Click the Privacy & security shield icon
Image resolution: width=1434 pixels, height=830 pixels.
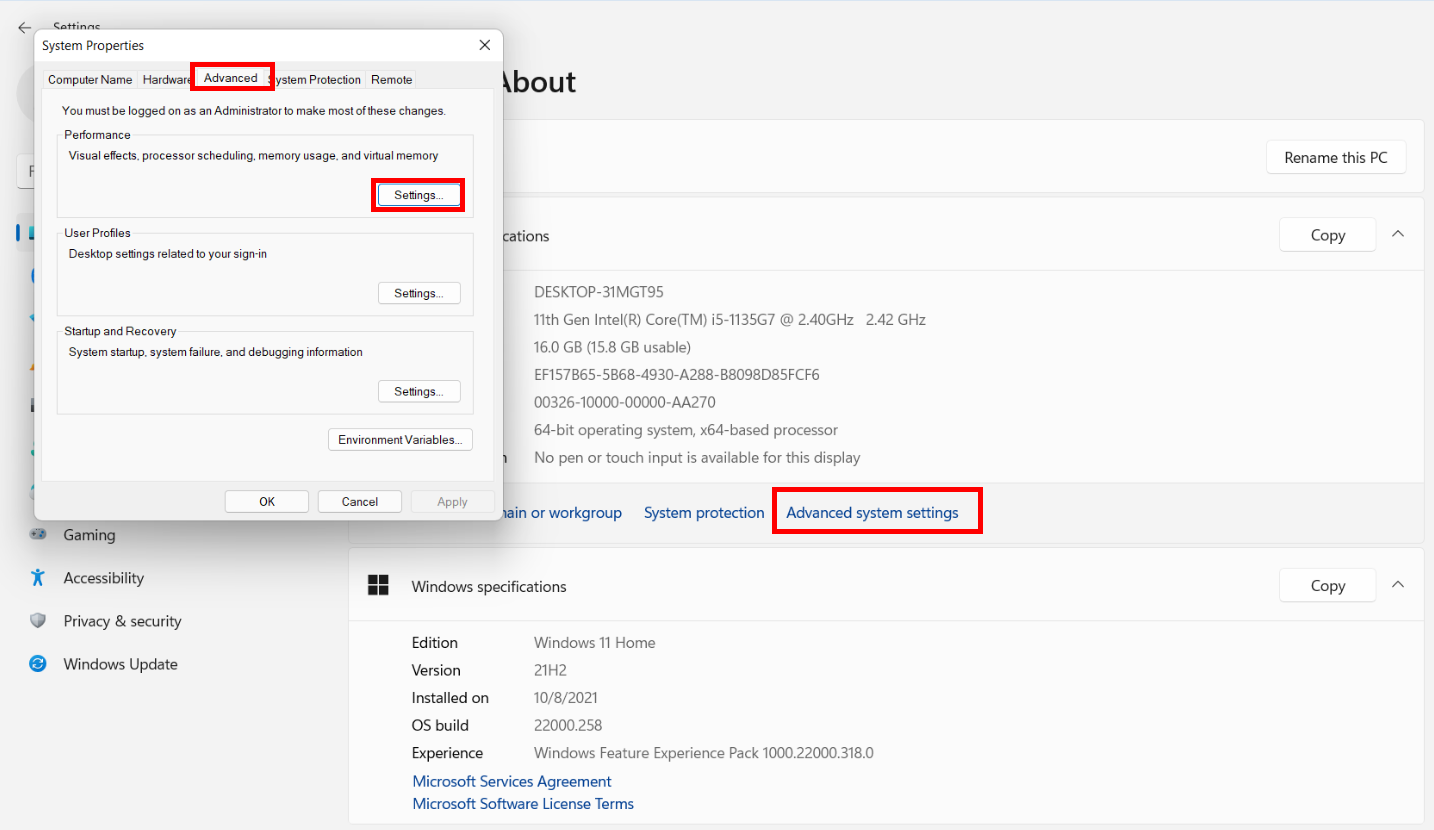38,621
